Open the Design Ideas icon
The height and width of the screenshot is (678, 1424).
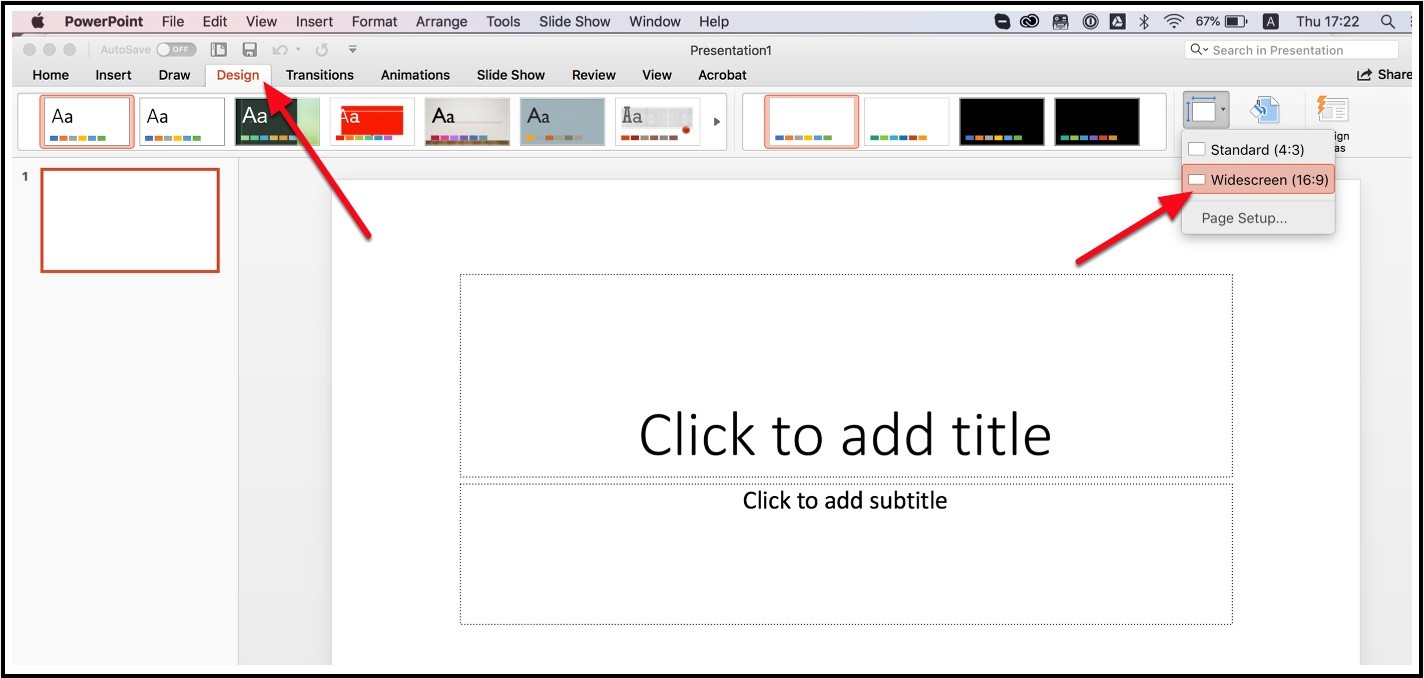(x=1332, y=111)
